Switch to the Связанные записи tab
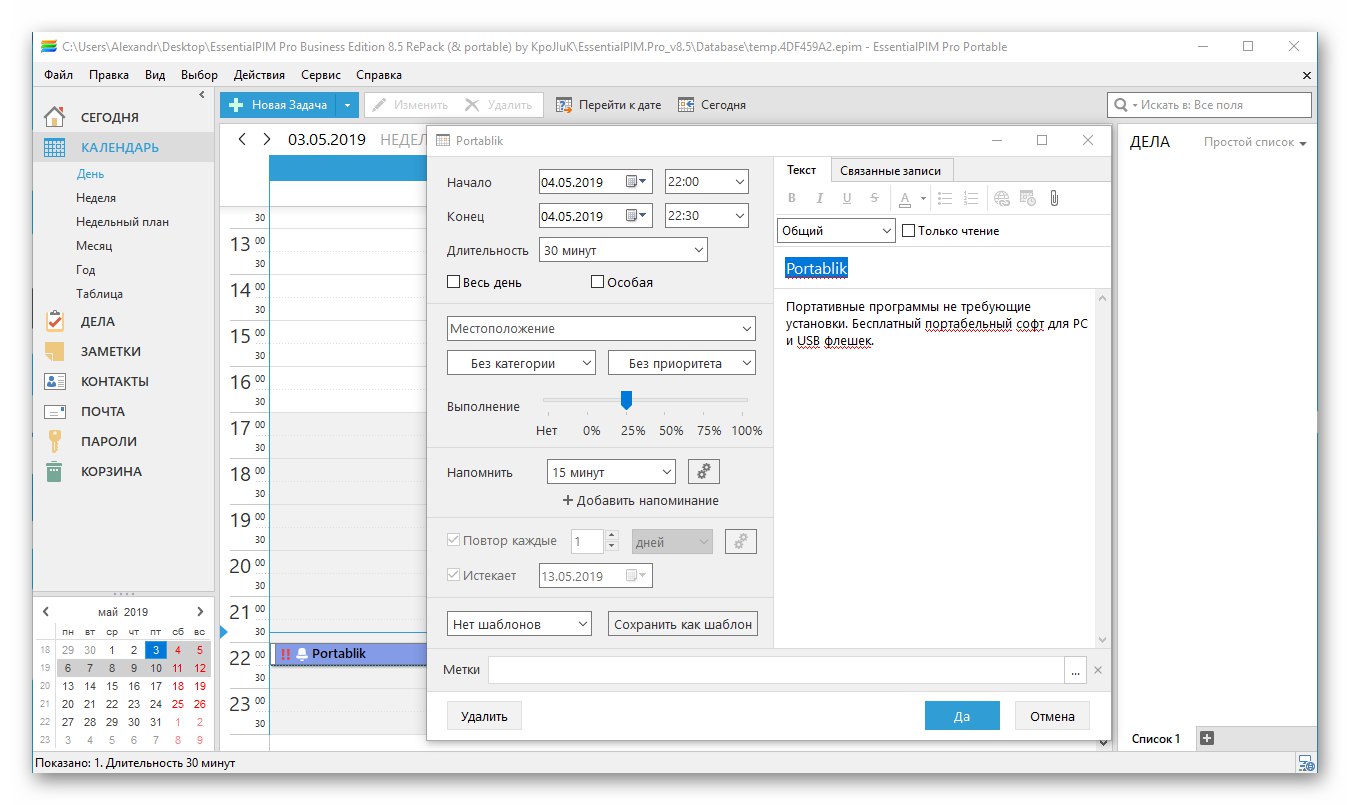Screen dimensions: 1350x805 click(891, 170)
